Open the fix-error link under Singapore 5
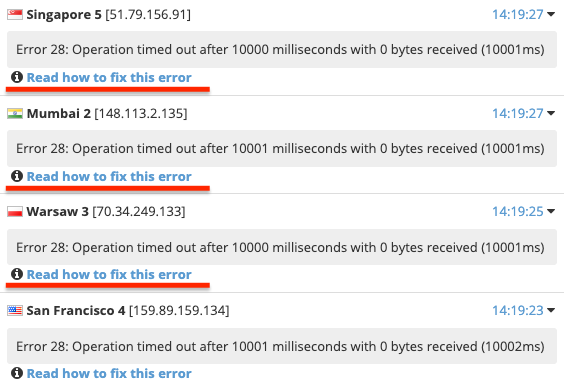Screen dimensions: 564x389 pos(109,77)
